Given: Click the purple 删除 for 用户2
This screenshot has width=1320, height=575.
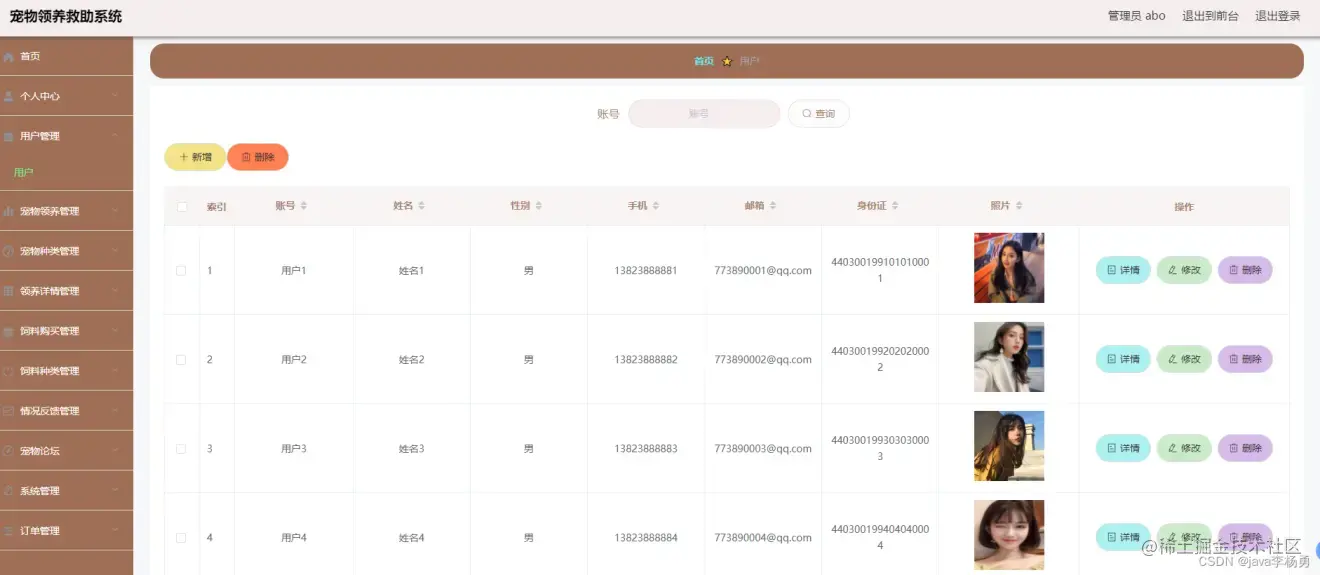Looking at the screenshot, I should [1245, 359].
